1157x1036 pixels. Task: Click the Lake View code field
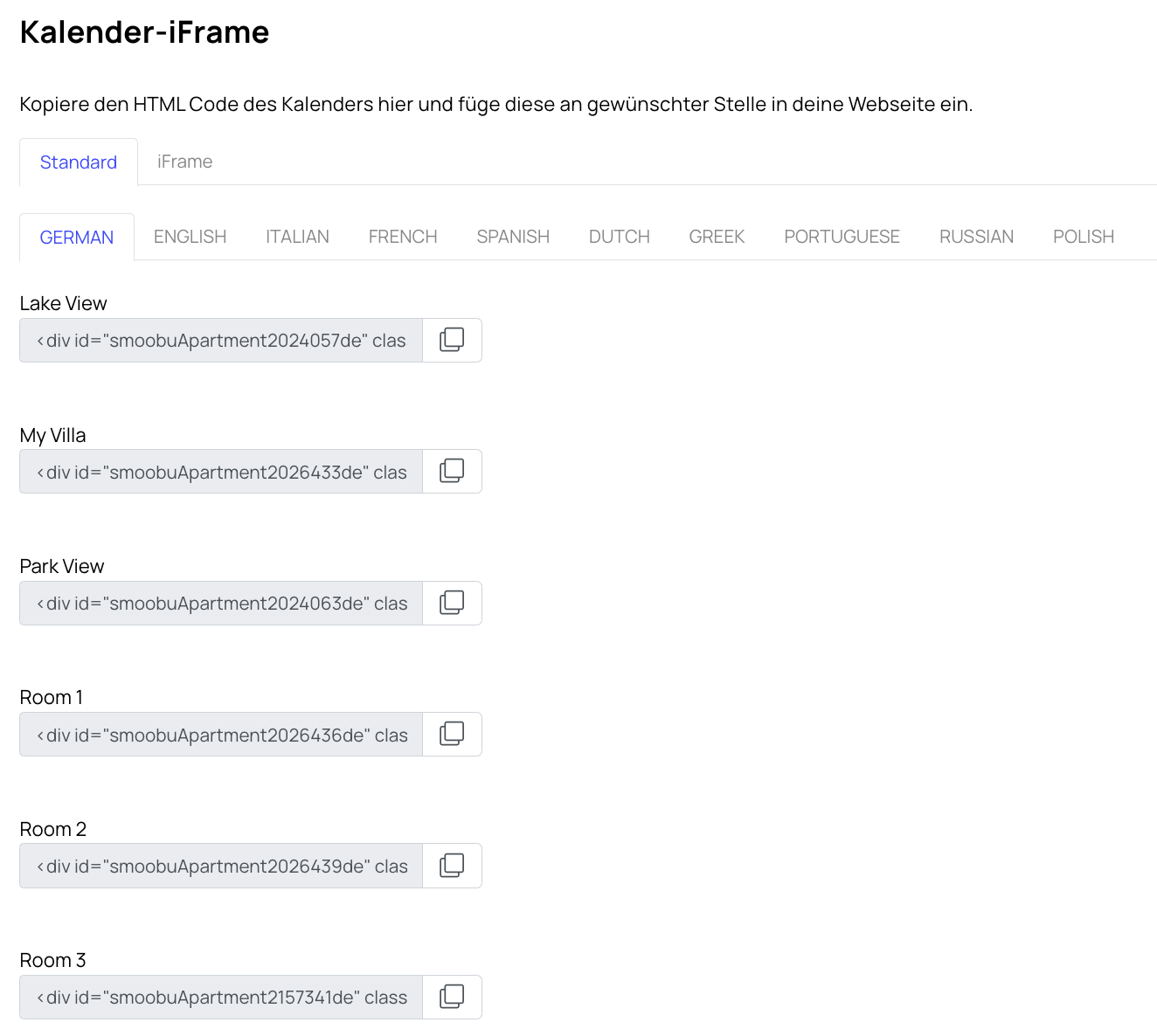pyautogui.click(x=221, y=340)
